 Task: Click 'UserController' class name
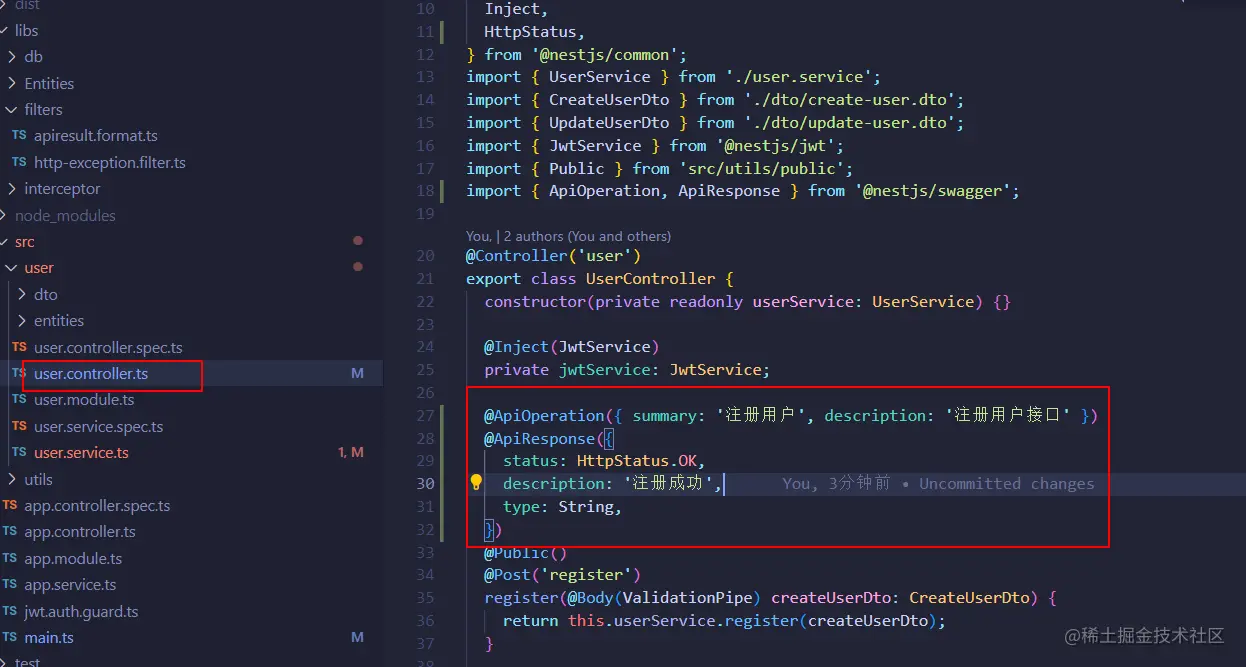pyautogui.click(x=651, y=279)
